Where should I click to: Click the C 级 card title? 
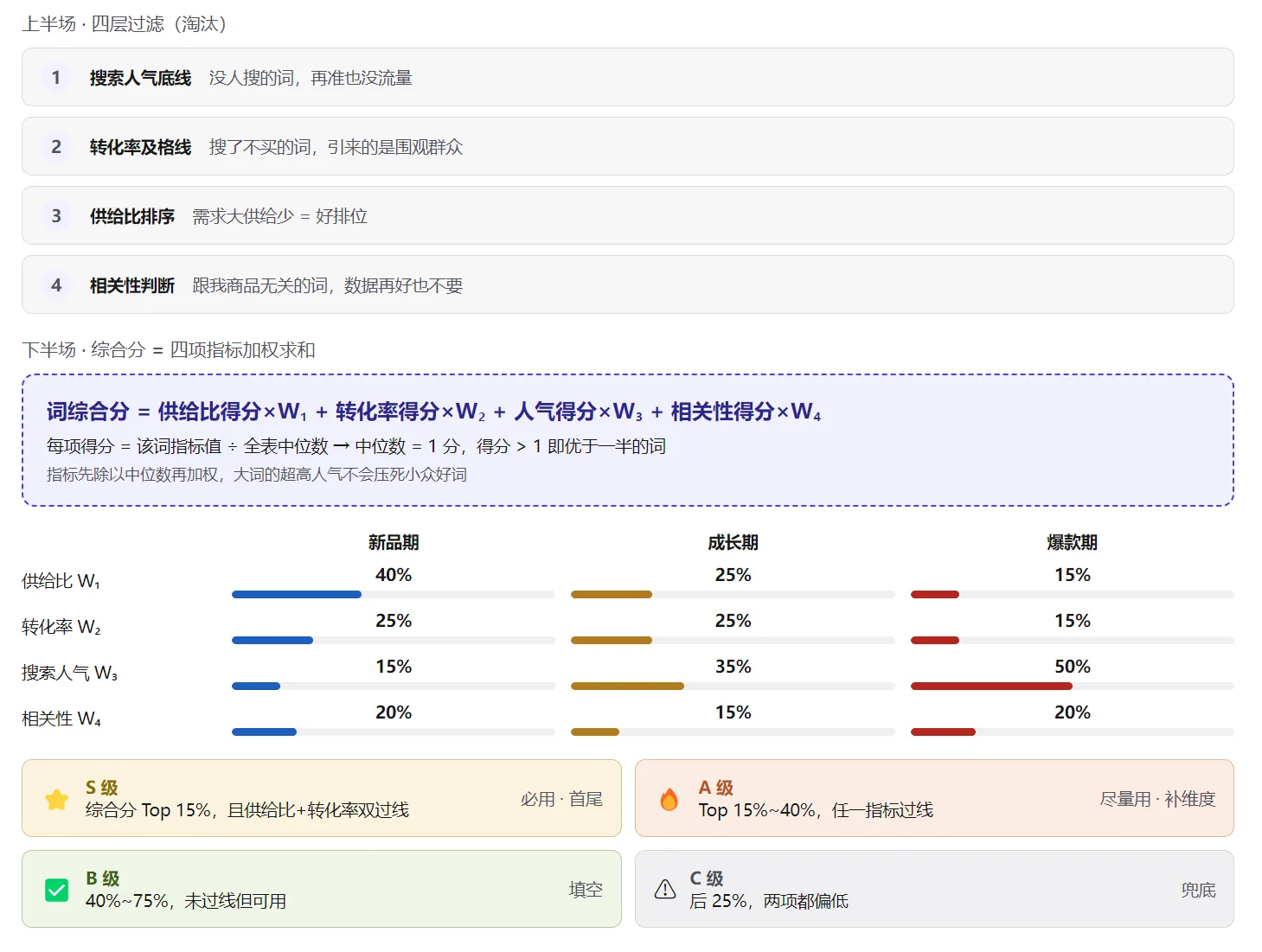pyautogui.click(x=707, y=879)
